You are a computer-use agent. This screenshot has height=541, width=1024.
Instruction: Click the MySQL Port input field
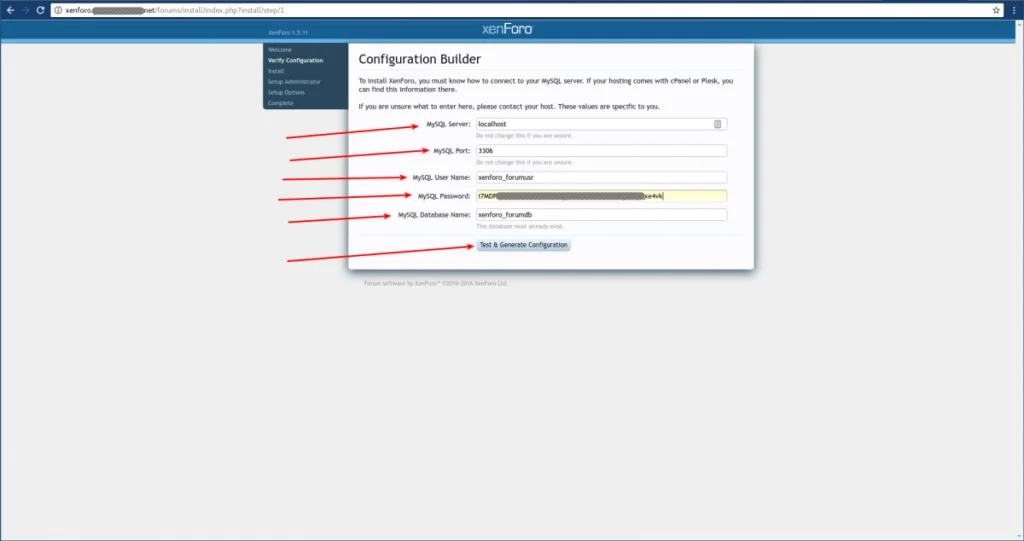pyautogui.click(x=601, y=151)
